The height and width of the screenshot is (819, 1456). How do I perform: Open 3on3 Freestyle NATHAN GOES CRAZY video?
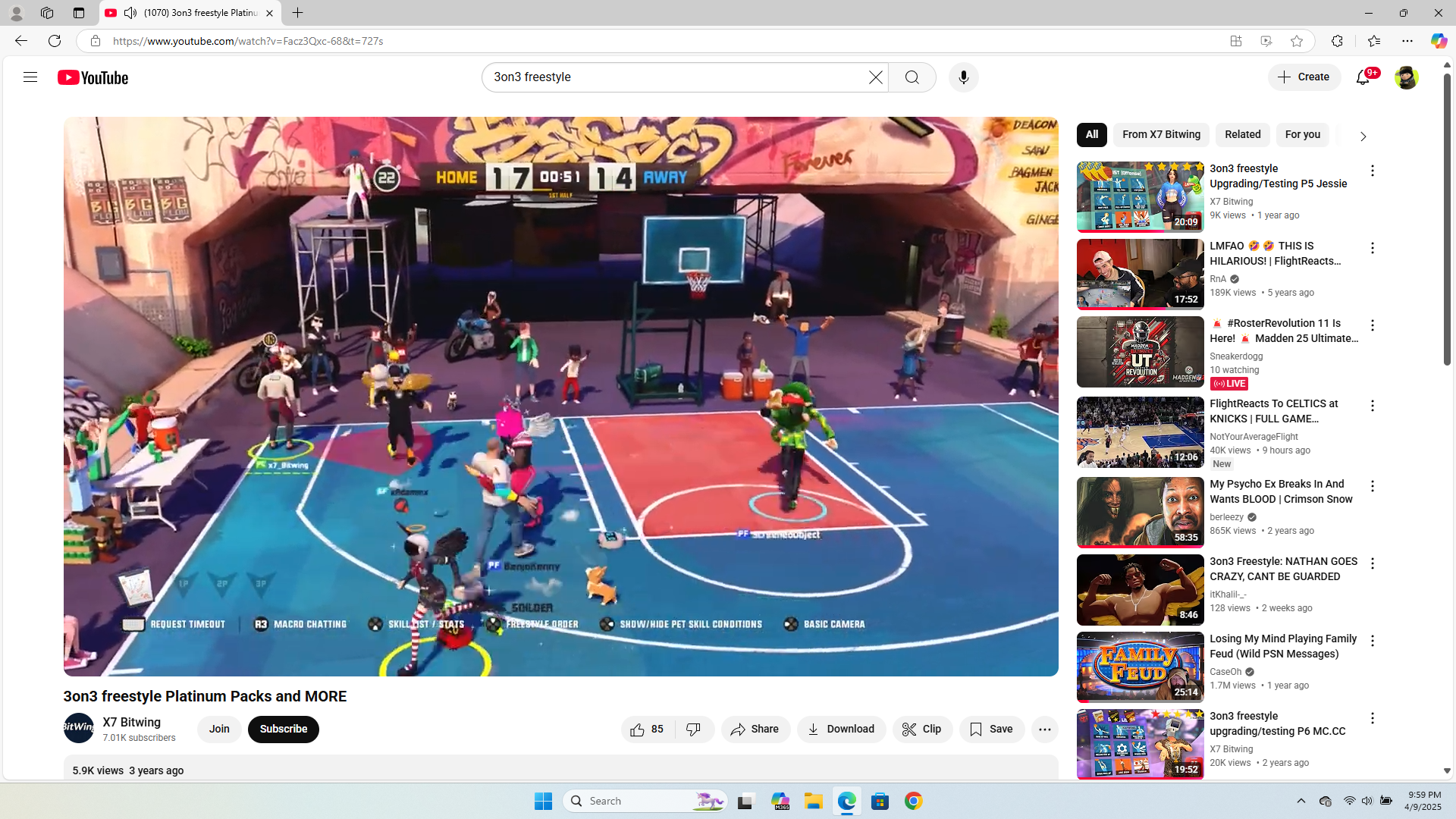coord(1284,569)
